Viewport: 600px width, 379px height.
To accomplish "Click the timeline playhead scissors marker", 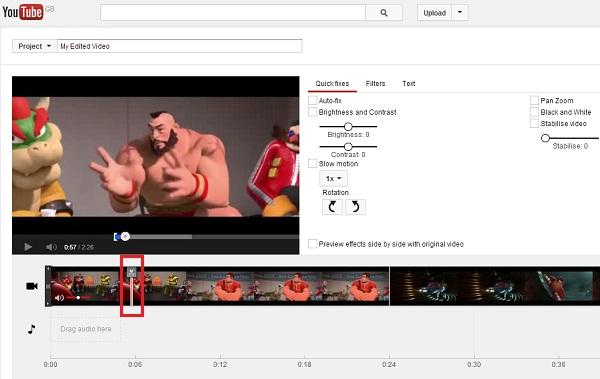I will 132,273.
